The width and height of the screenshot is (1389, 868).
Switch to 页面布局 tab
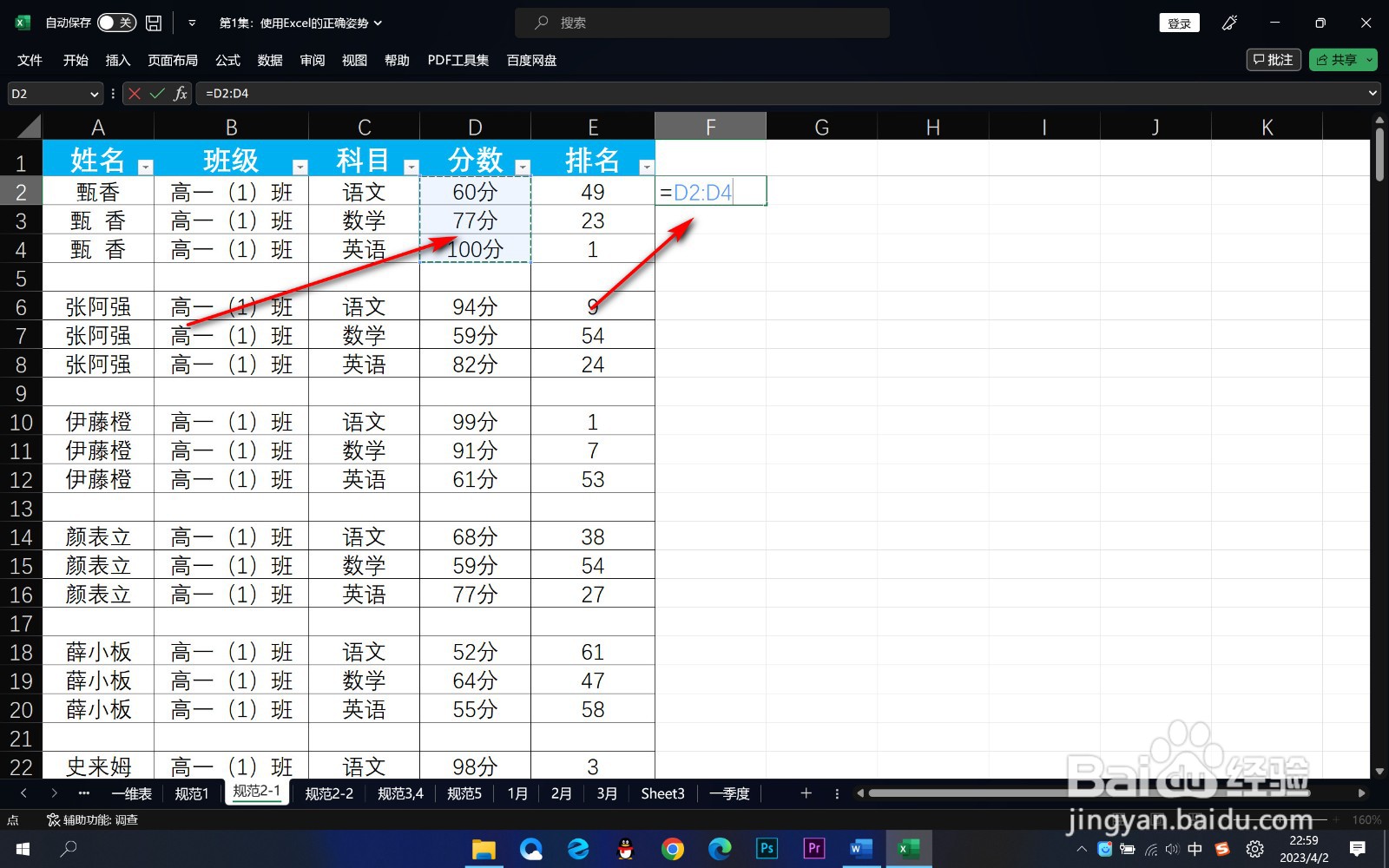point(173,60)
